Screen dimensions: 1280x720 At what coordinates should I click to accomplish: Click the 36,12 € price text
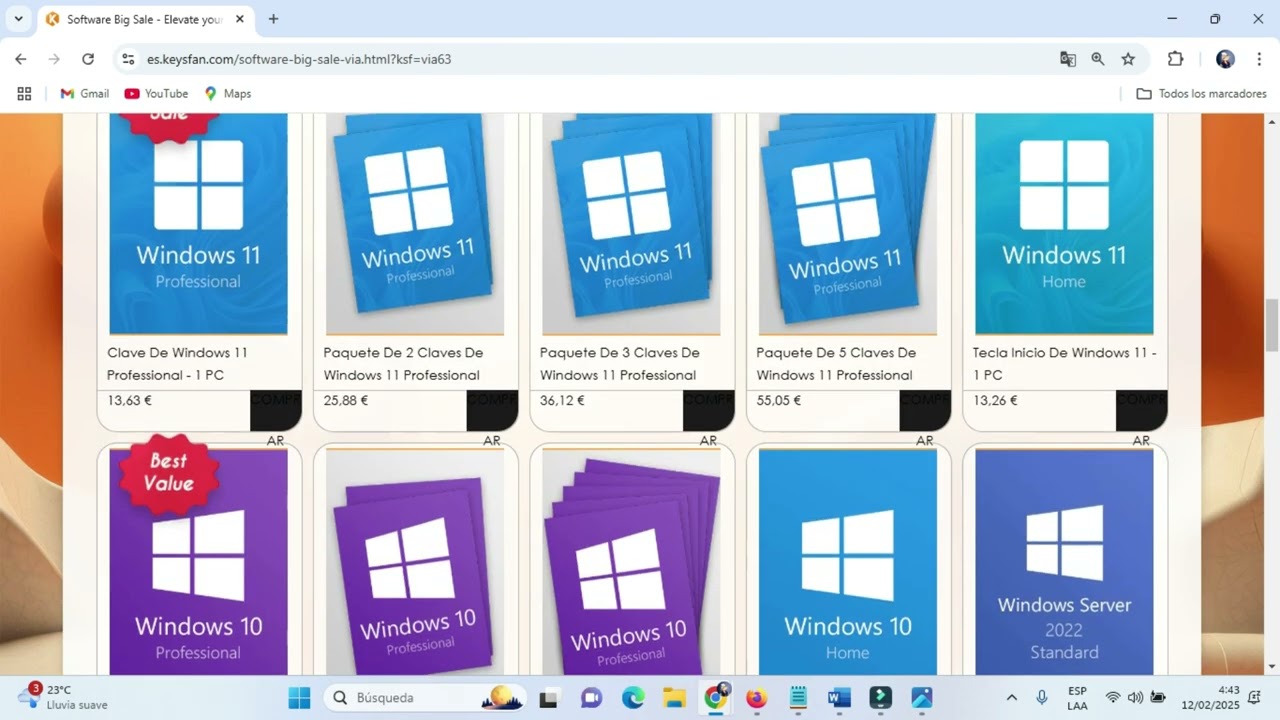[563, 400]
